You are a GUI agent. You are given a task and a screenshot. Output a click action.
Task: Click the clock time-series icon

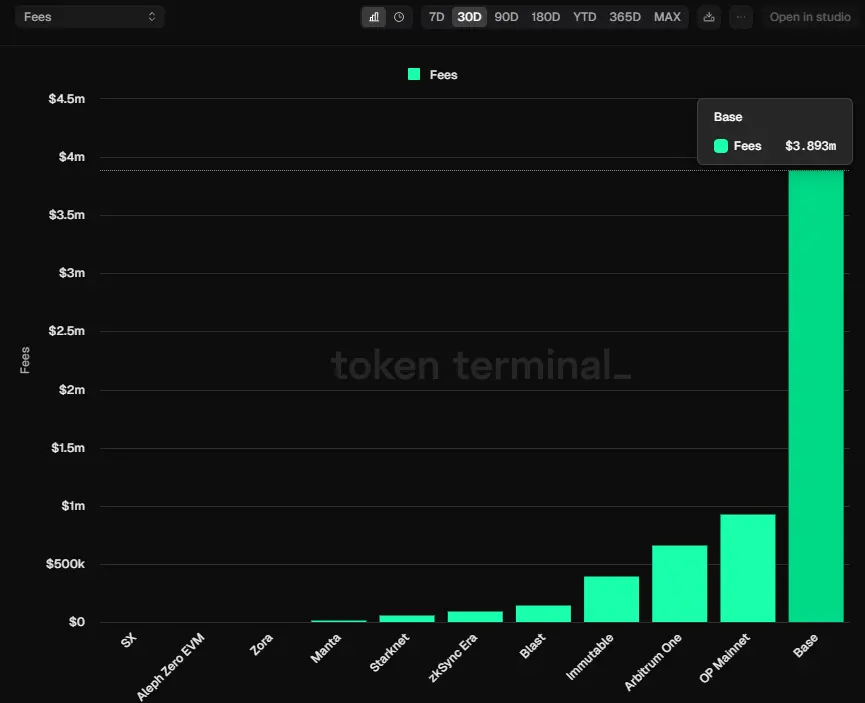397,16
